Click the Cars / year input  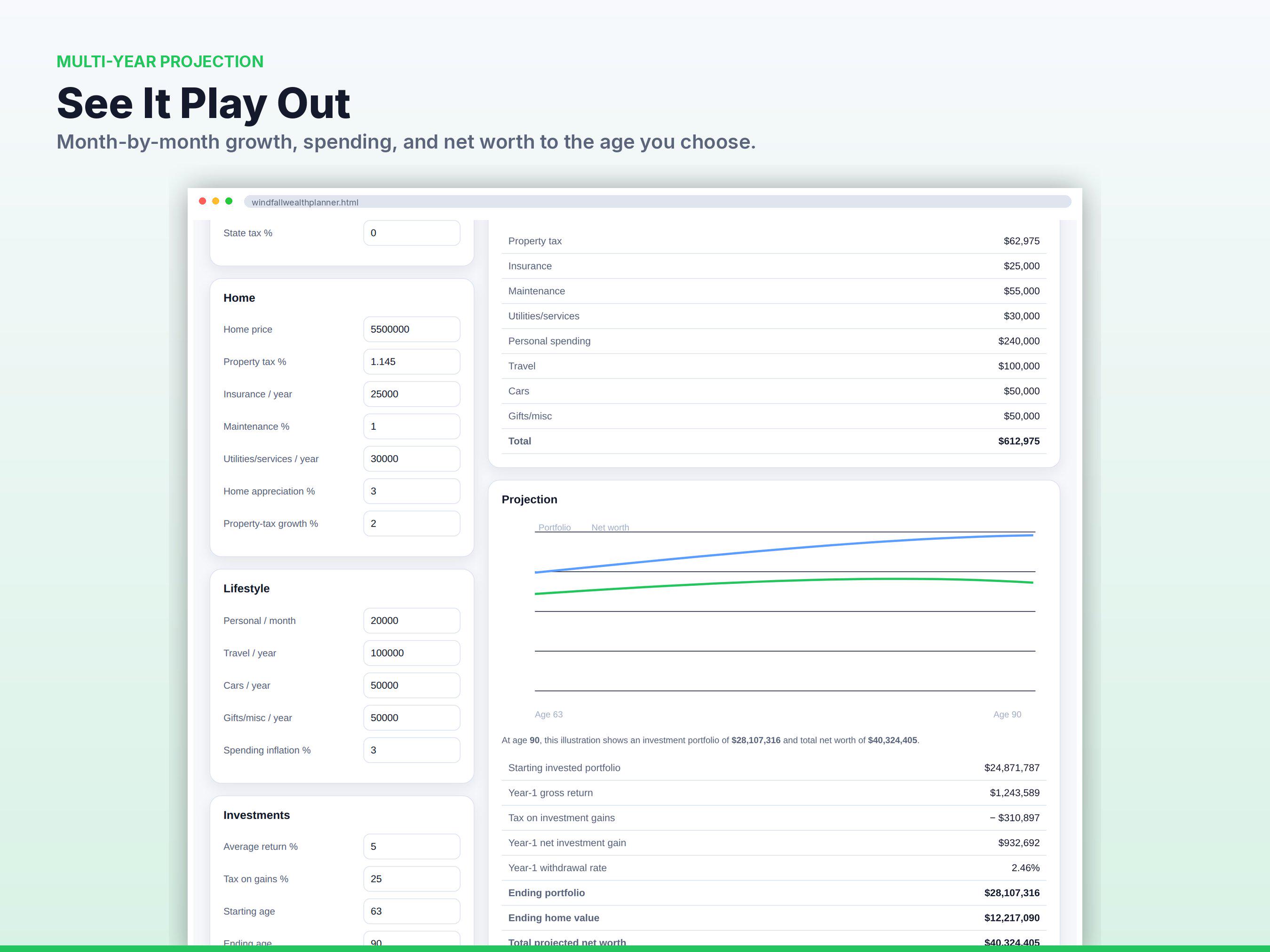412,686
